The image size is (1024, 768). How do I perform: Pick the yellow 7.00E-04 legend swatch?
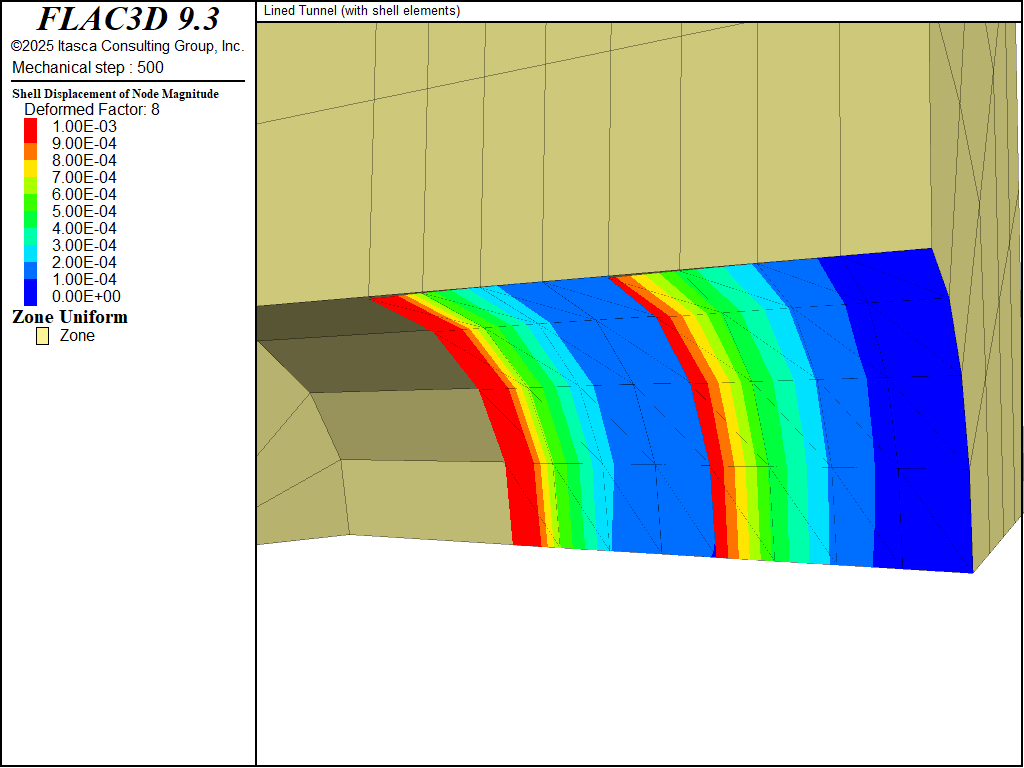pyautogui.click(x=31, y=178)
